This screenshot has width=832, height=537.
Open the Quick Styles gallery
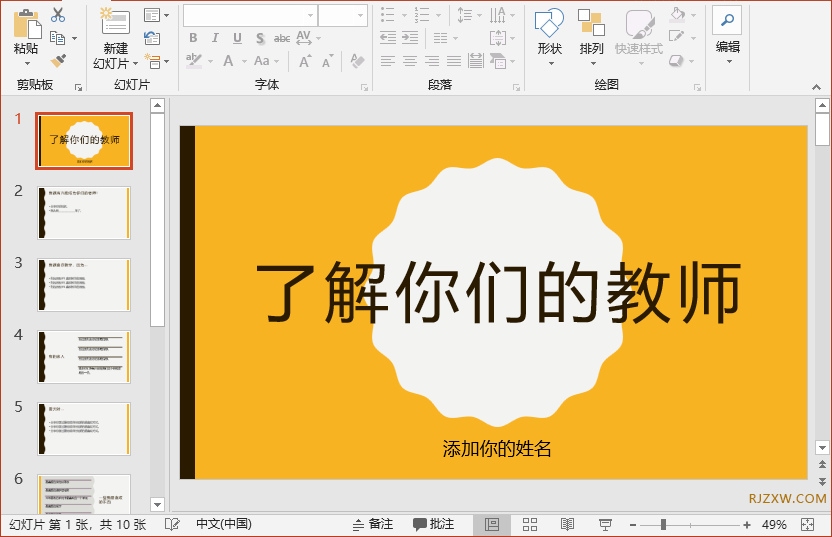pyautogui.click(x=639, y=36)
